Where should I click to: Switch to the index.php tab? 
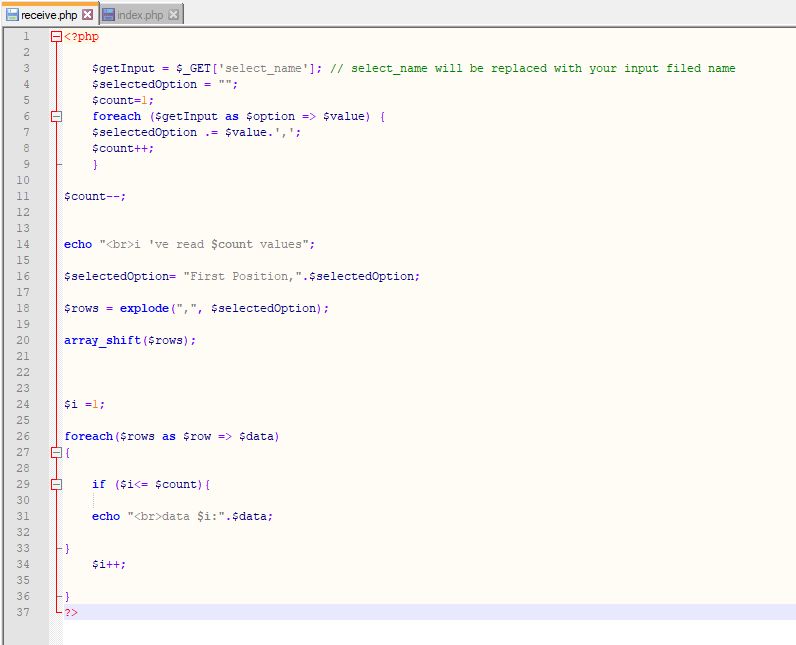[x=141, y=15]
